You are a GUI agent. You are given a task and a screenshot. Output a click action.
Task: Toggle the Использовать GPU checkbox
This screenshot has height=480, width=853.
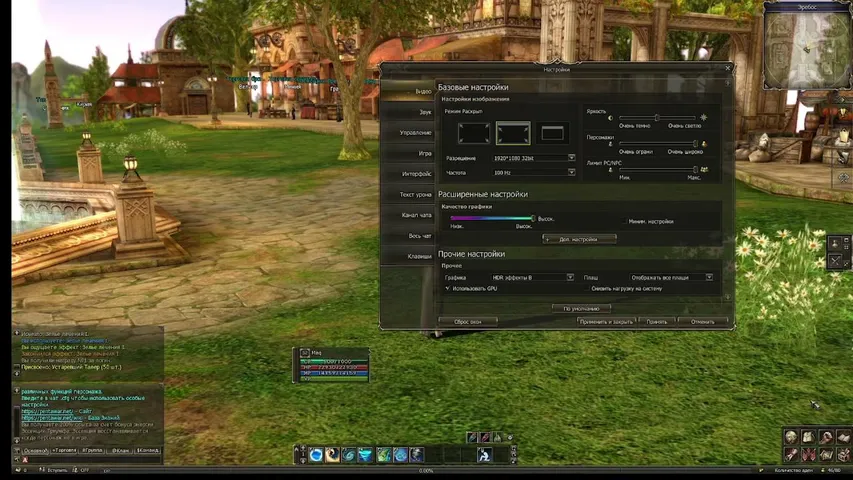[x=447, y=288]
